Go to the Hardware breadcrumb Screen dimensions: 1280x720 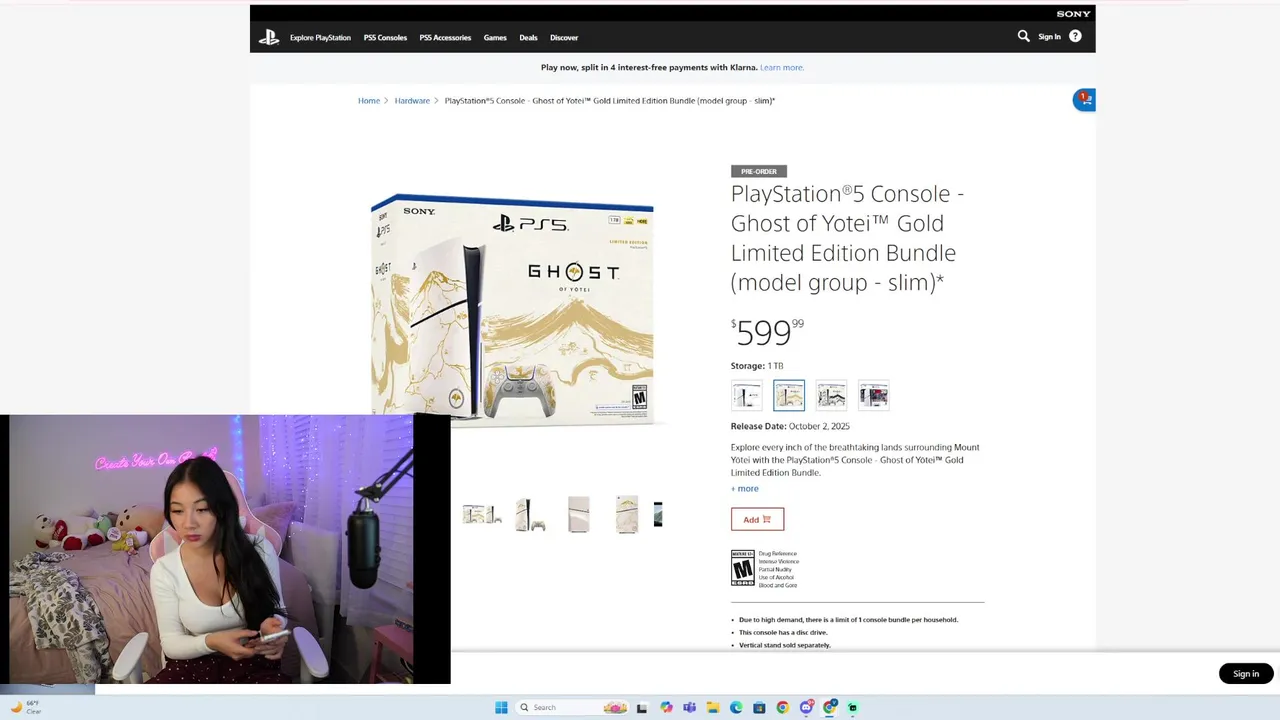[412, 100]
